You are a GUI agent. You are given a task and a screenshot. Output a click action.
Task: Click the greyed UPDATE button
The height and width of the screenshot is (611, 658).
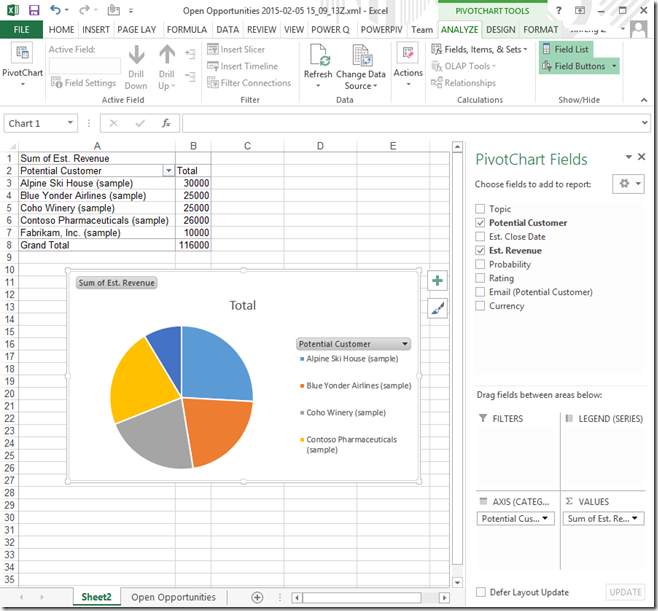point(625,592)
